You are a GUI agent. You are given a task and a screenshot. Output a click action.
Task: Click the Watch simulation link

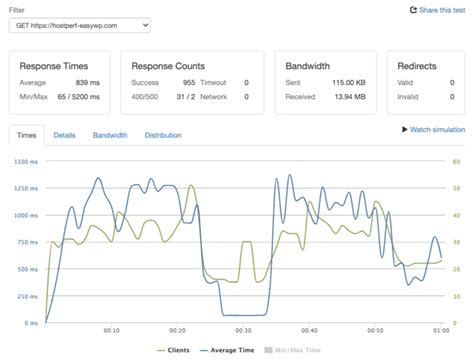[x=437, y=129]
